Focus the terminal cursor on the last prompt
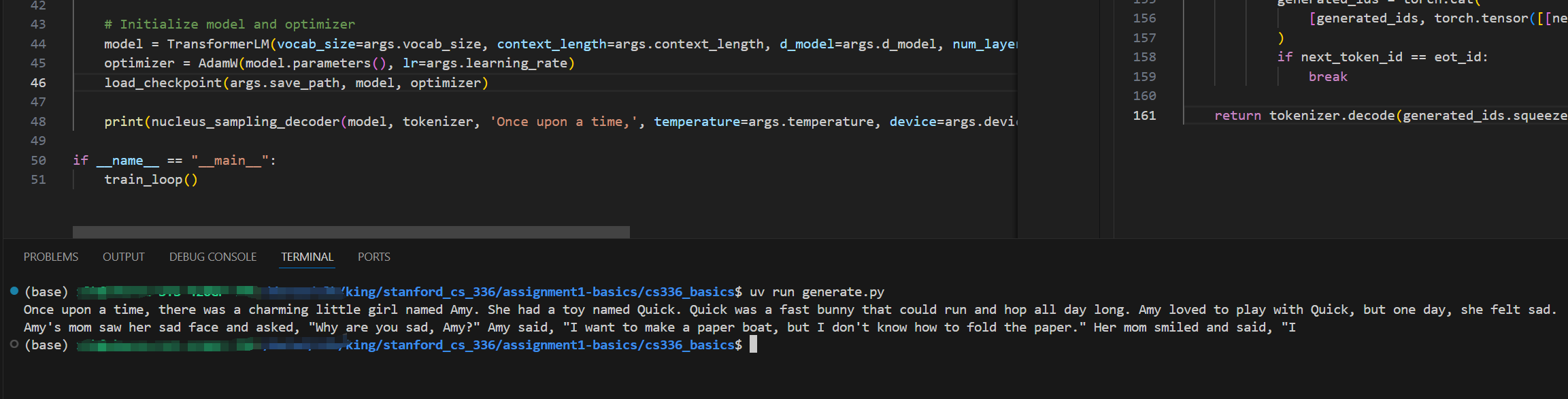This screenshot has height=399, width=1568. (753, 345)
